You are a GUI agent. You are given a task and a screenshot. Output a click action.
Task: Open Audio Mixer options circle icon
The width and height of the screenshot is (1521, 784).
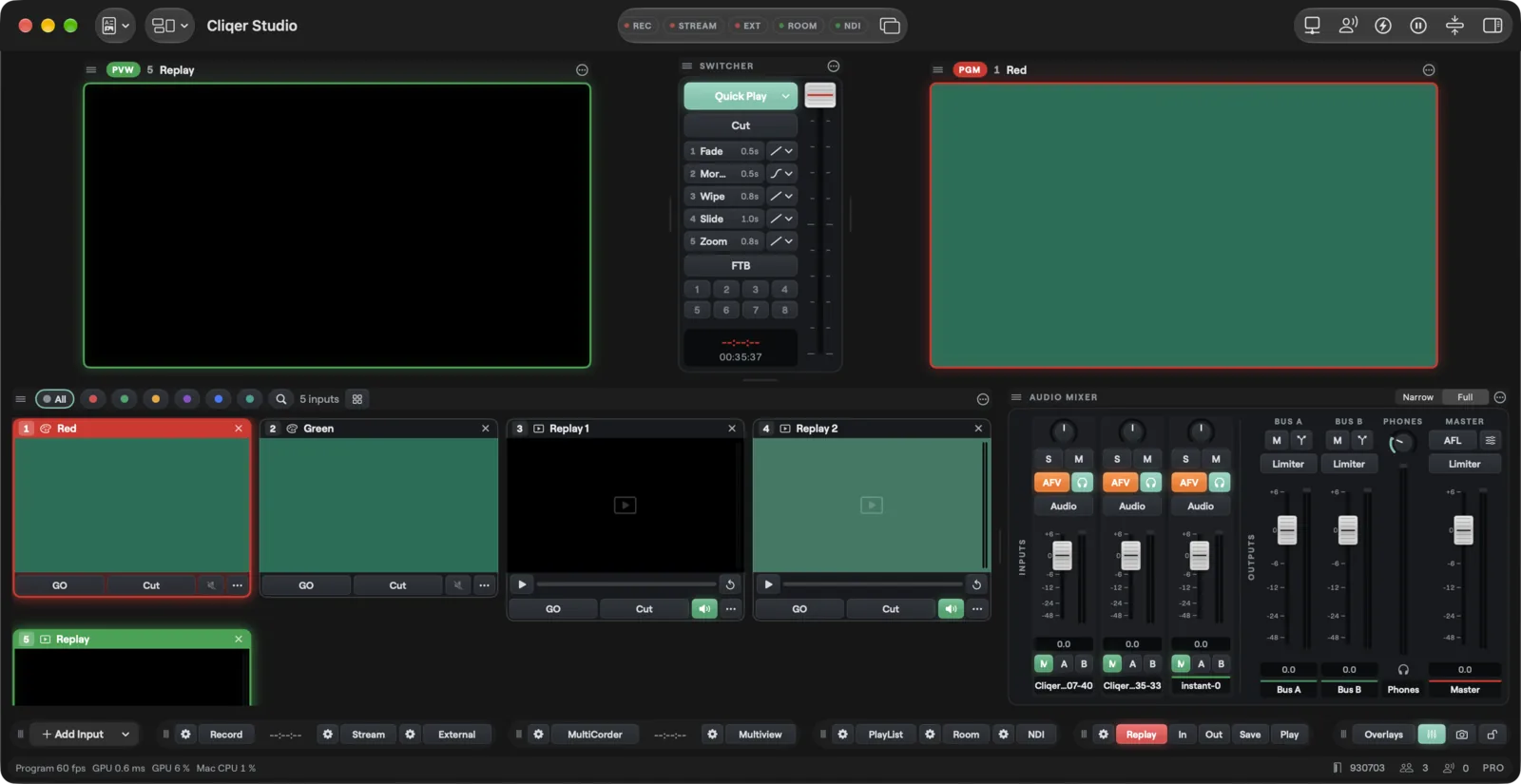coord(1500,397)
